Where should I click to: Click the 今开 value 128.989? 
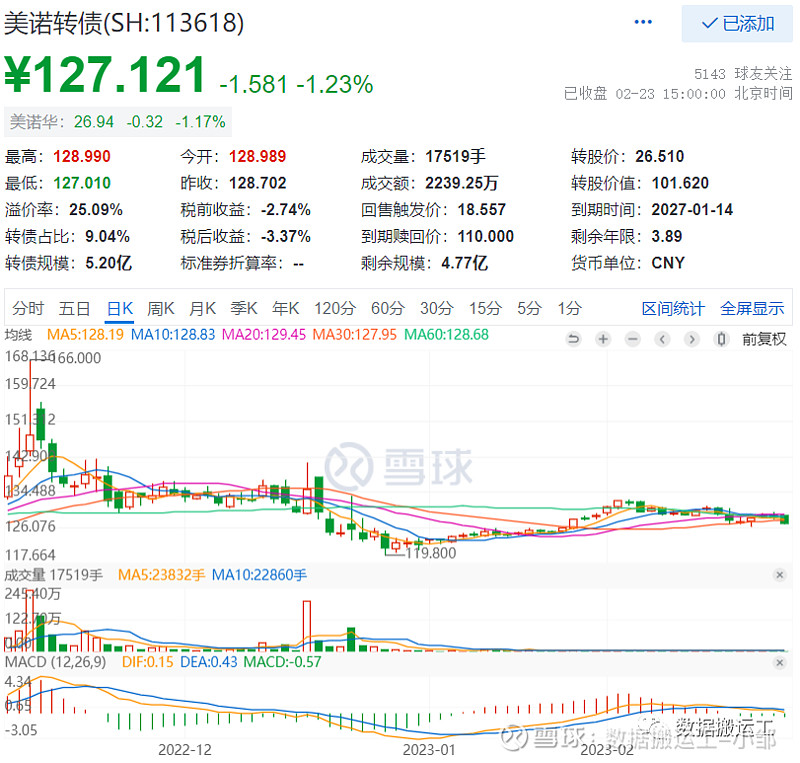tap(257, 156)
